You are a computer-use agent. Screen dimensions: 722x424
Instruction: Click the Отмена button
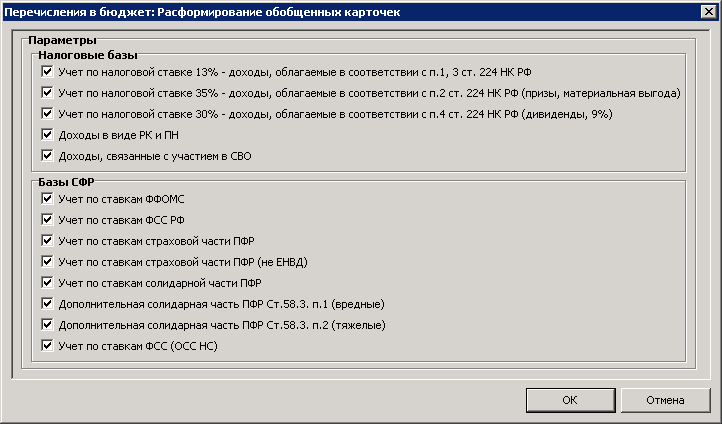pyautogui.click(x=665, y=400)
